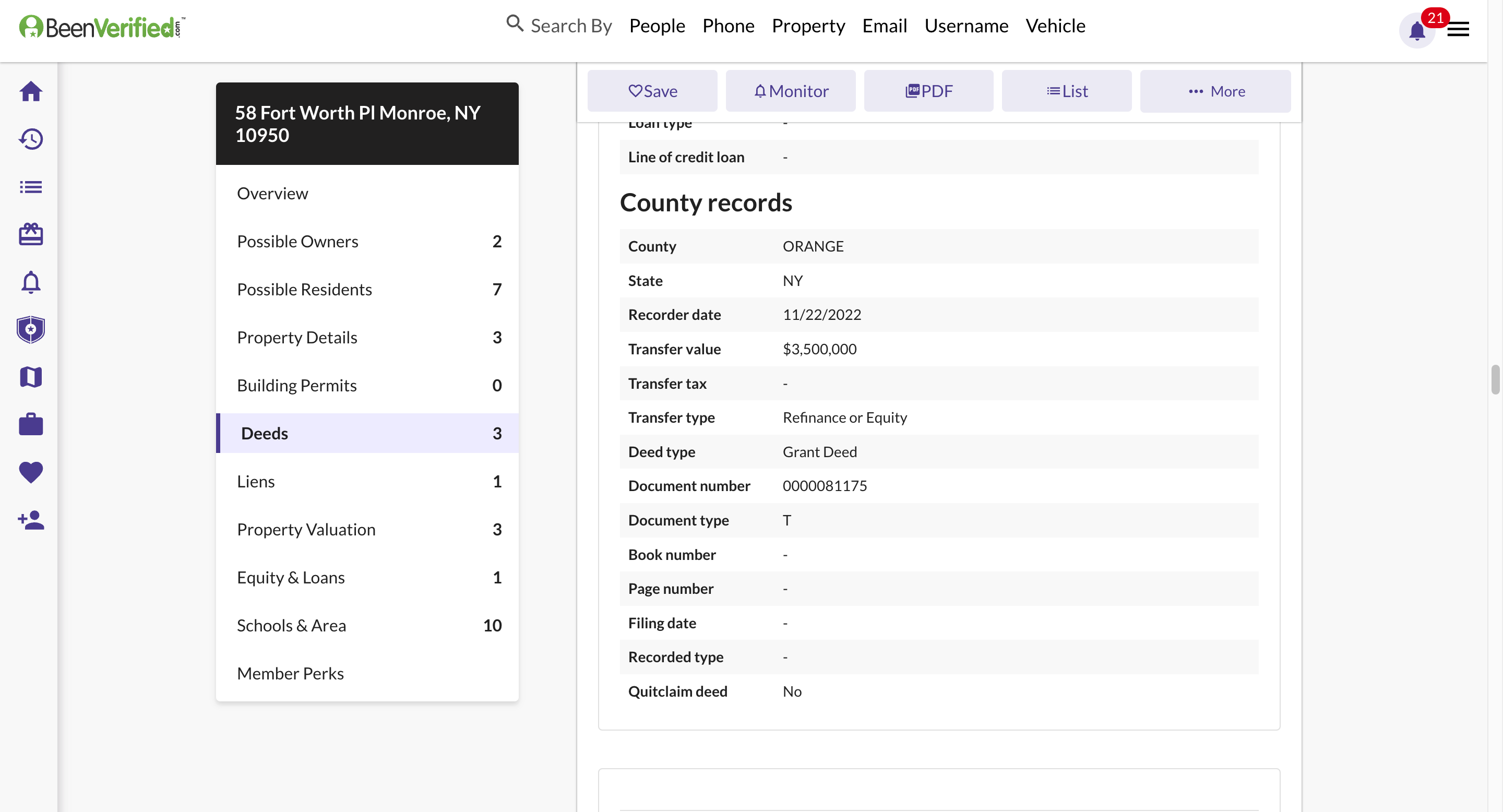The image size is (1503, 812).
Task: Save this property report
Action: (652, 91)
